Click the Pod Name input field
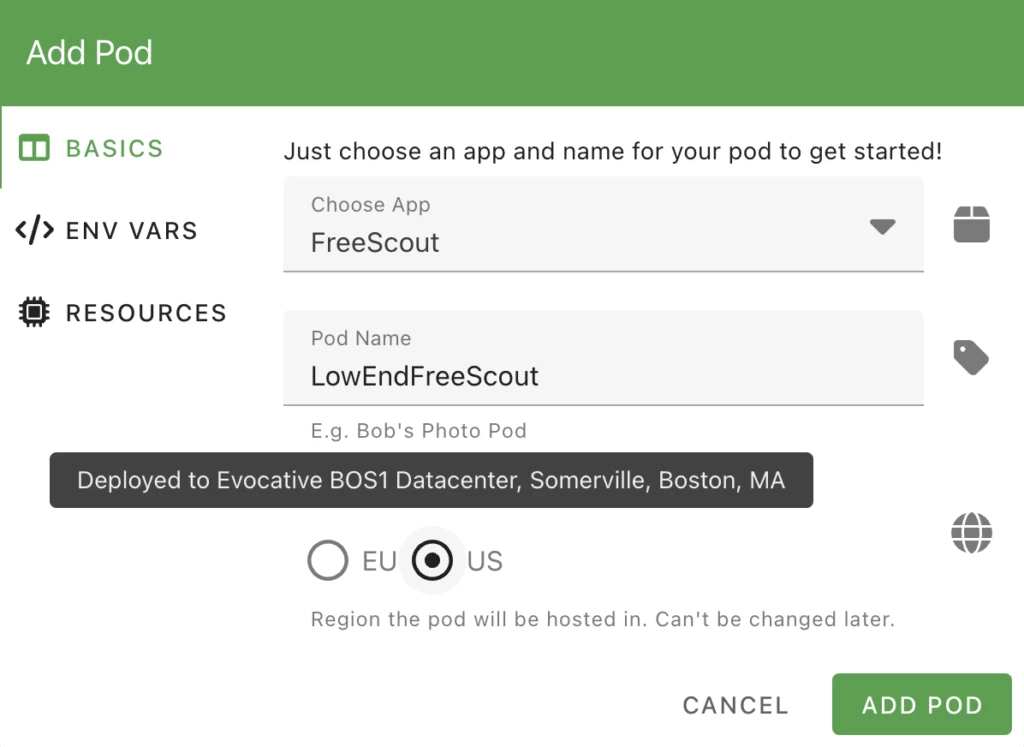The height and width of the screenshot is (747, 1024). (600, 375)
